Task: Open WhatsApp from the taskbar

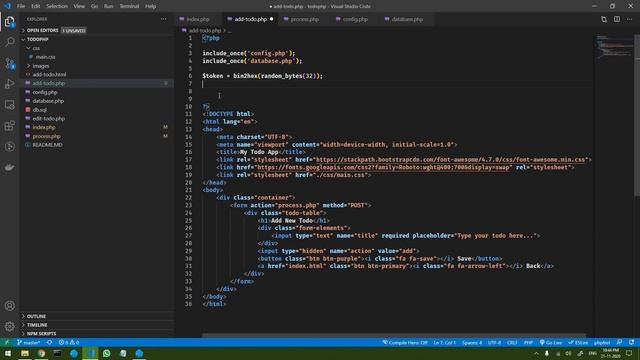Action: [x=107, y=353]
